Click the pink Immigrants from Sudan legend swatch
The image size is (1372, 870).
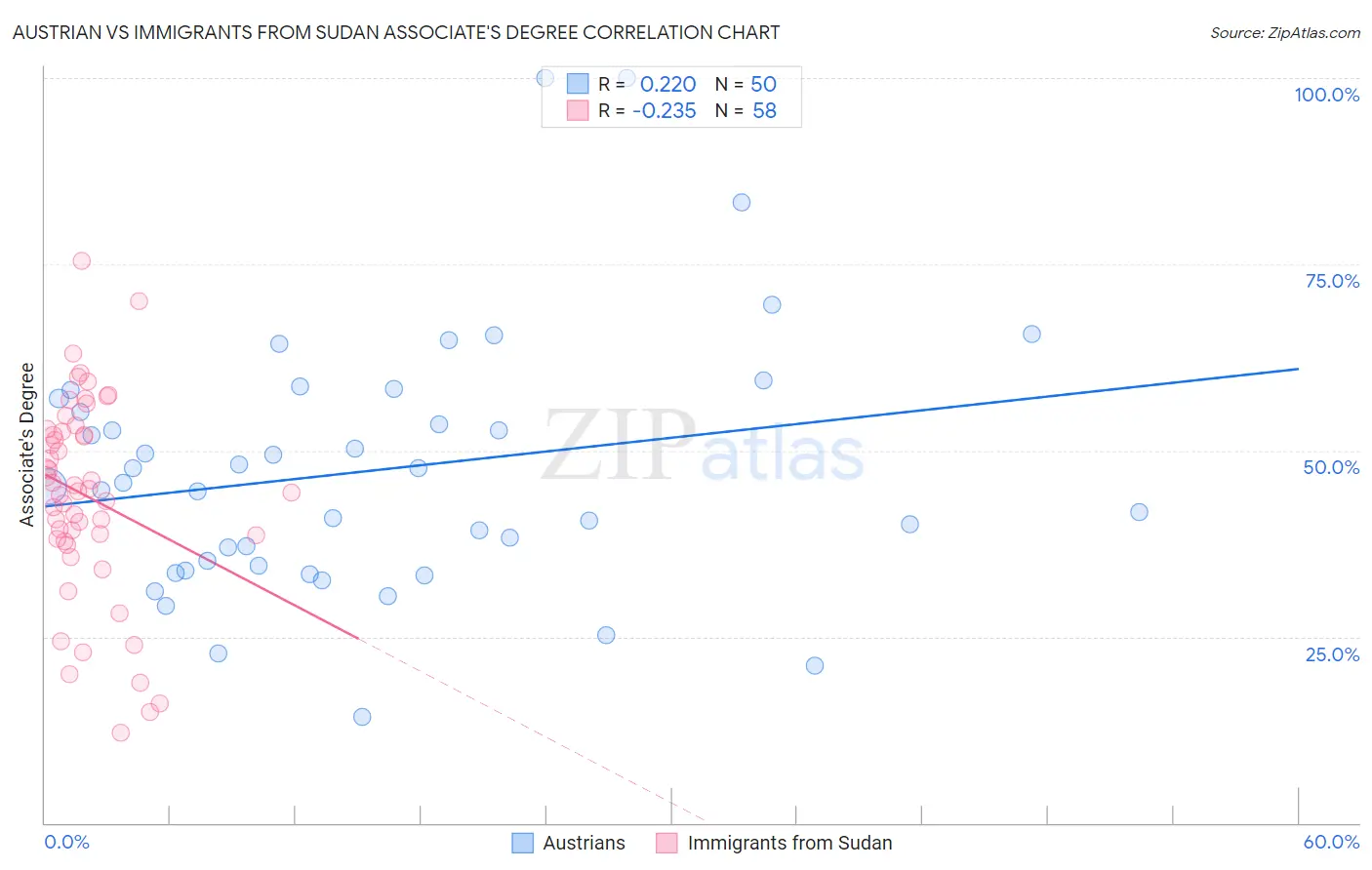666,843
